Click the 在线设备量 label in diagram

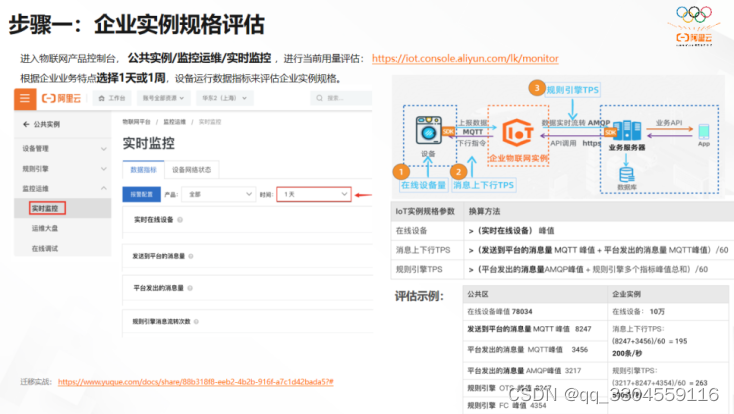423,185
